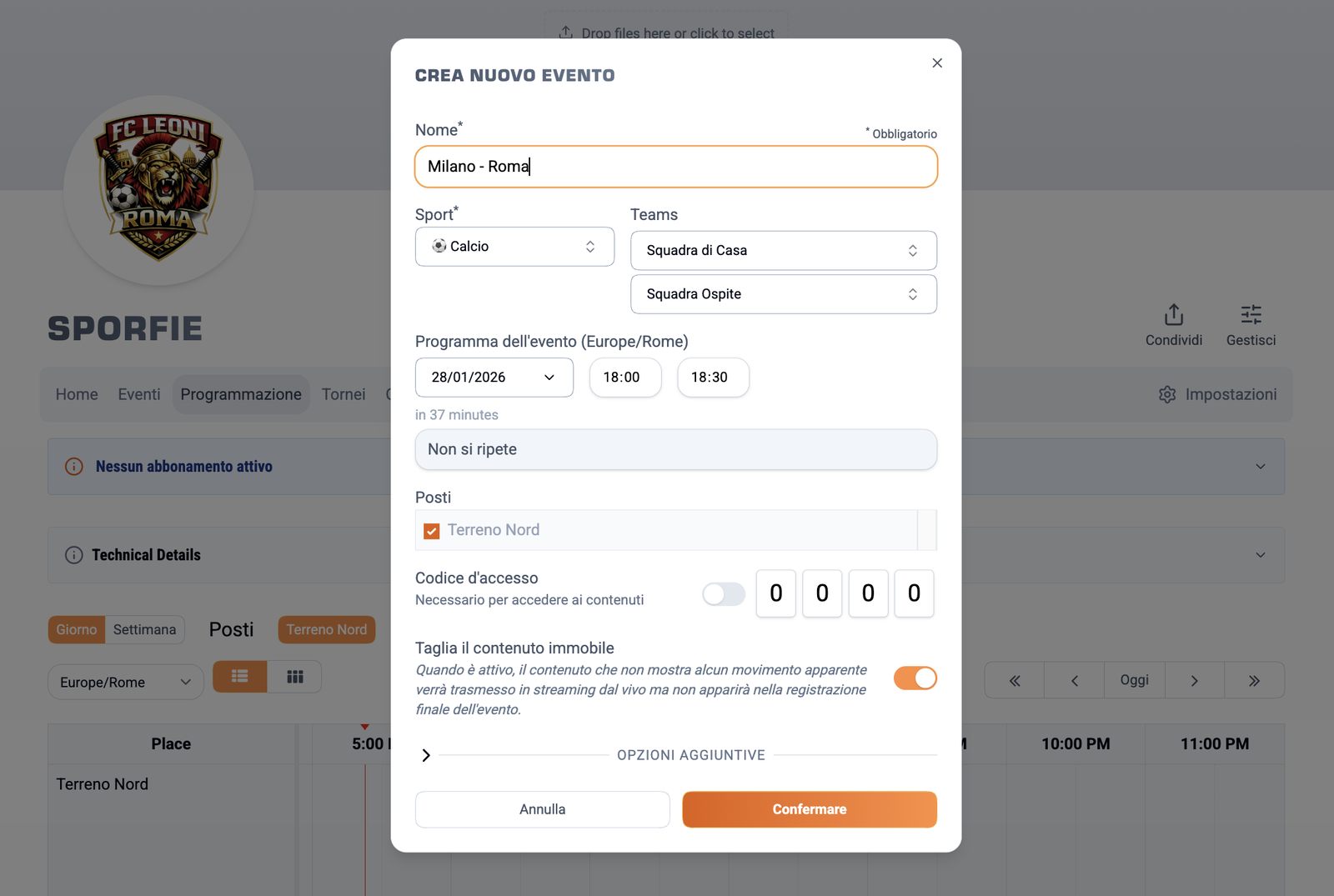Screen dimensions: 1334x896
Task: Uncheck the Terreno Nord checkbox
Action: click(x=432, y=531)
